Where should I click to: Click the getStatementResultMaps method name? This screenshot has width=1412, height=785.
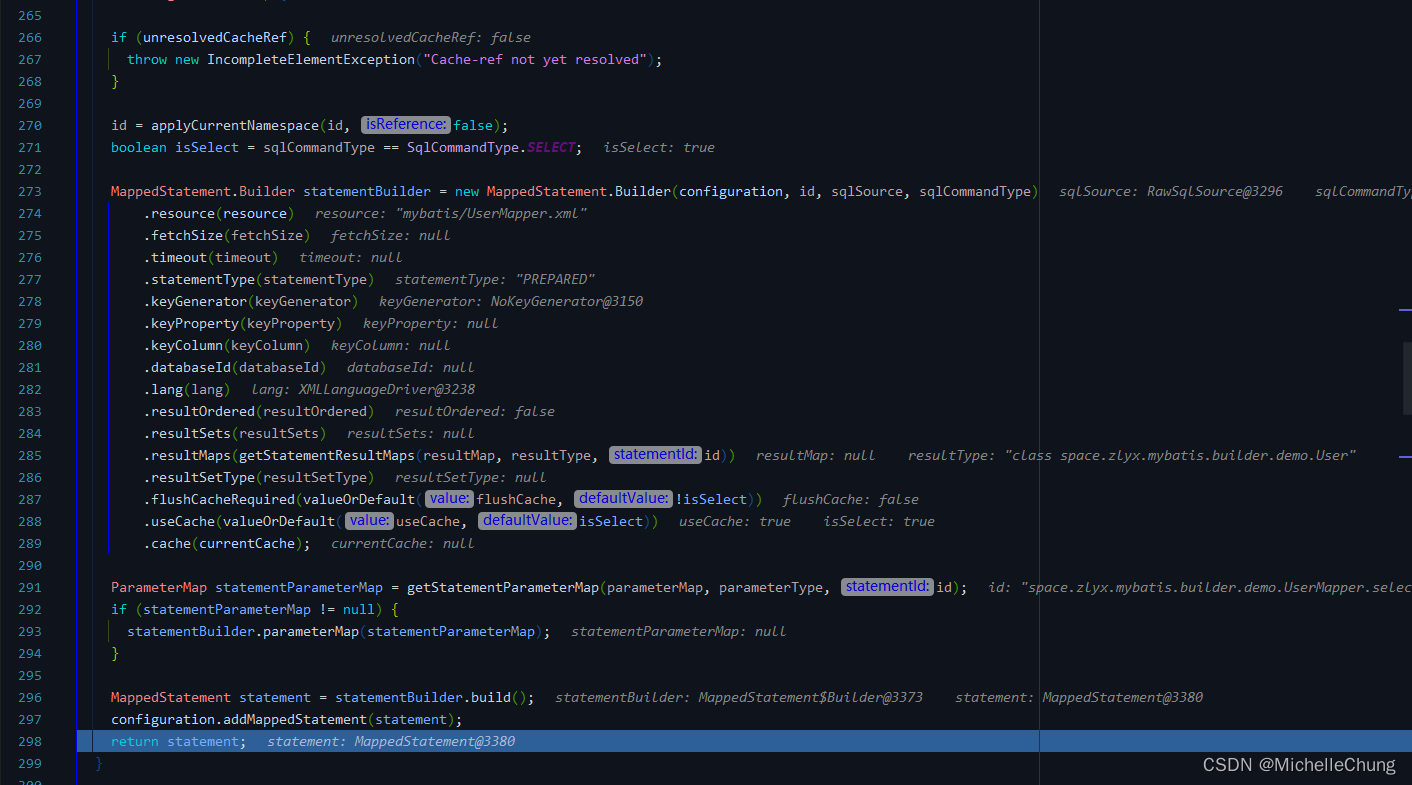326,455
